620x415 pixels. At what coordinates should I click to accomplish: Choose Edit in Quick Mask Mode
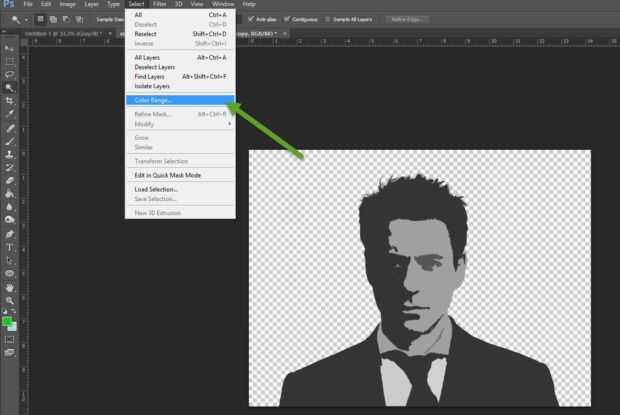point(168,175)
